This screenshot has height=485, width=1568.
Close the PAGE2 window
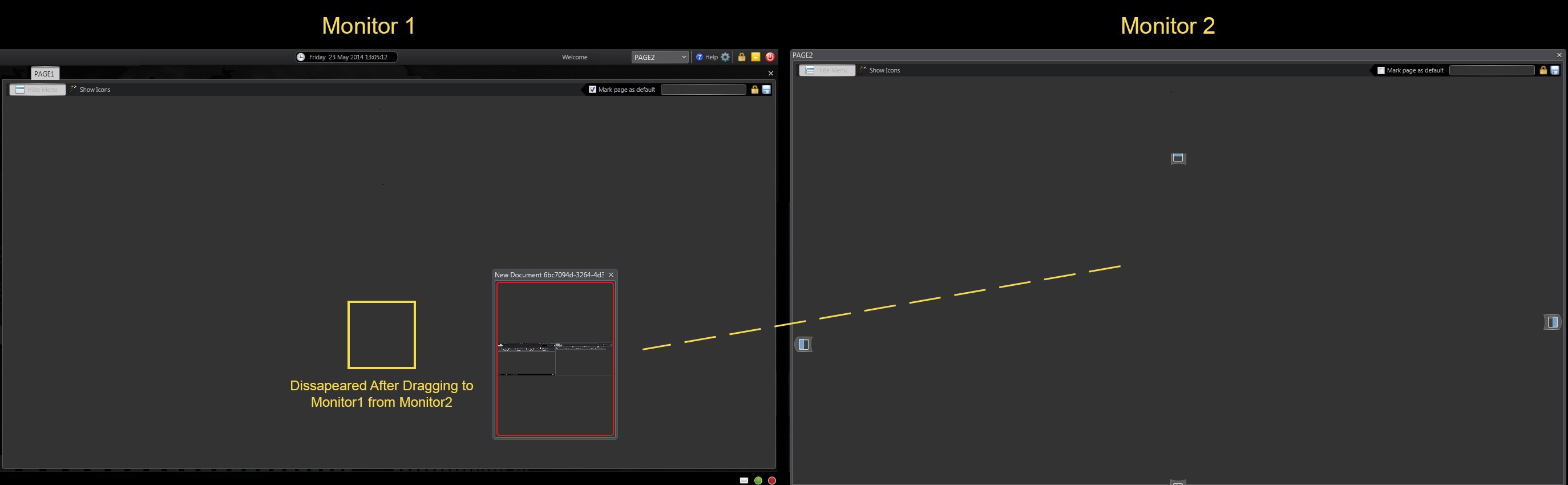click(x=1559, y=55)
